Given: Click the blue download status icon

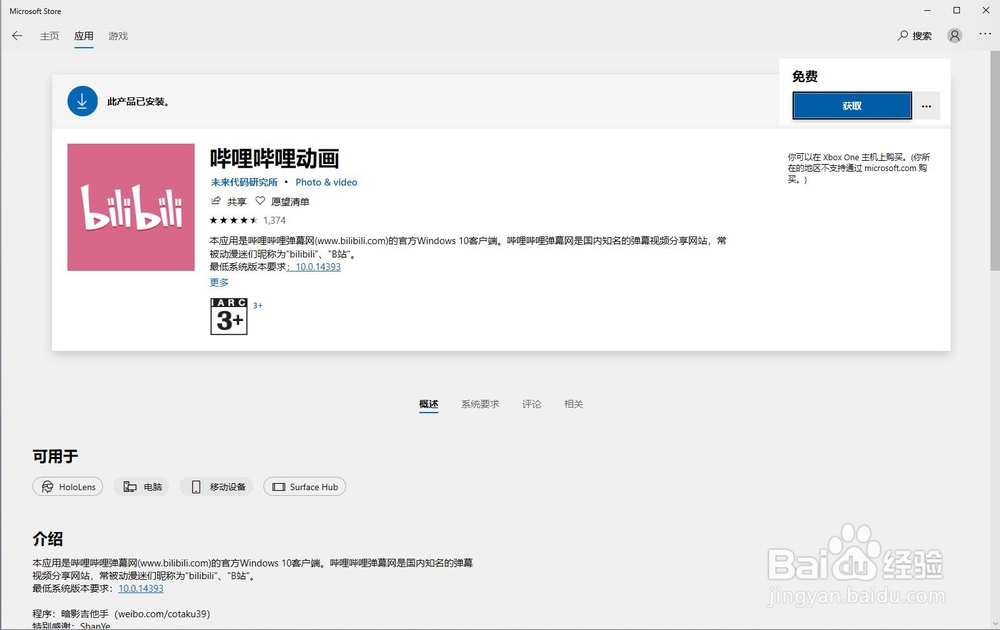Looking at the screenshot, I should (82, 101).
